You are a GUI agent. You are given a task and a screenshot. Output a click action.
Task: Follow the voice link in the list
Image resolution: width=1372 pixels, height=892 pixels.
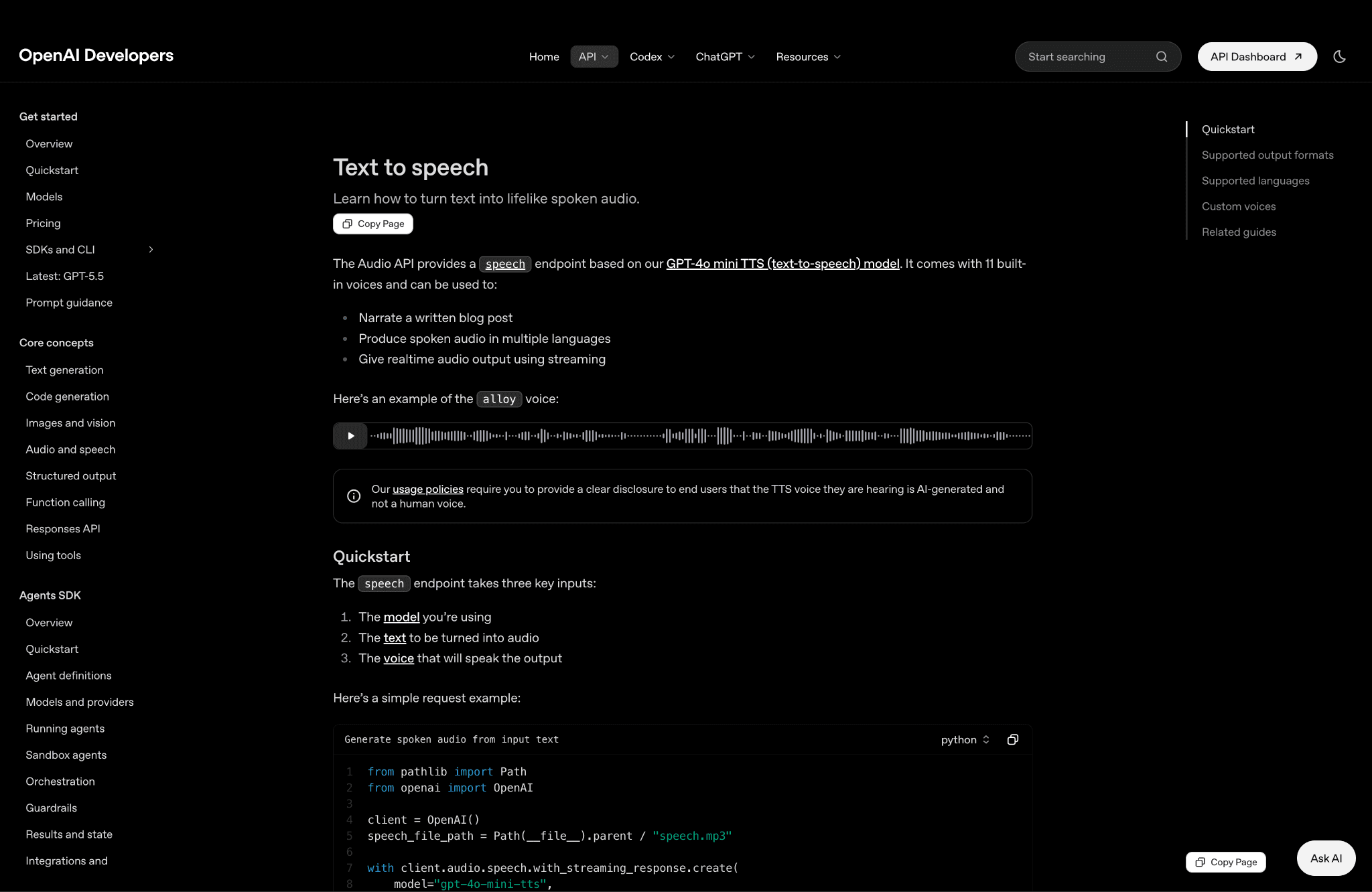[x=399, y=658]
